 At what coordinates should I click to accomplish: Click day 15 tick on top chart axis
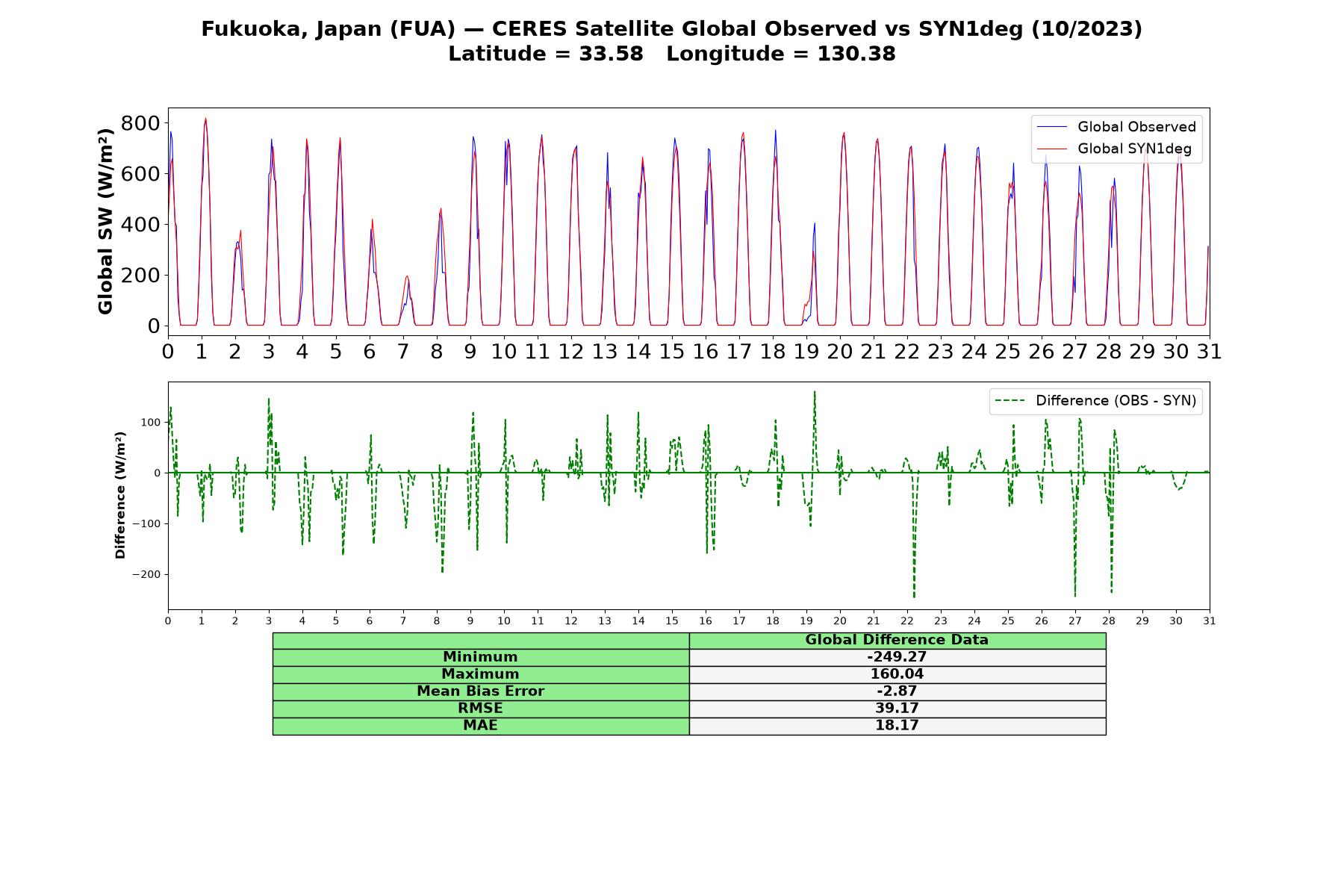[x=672, y=352]
